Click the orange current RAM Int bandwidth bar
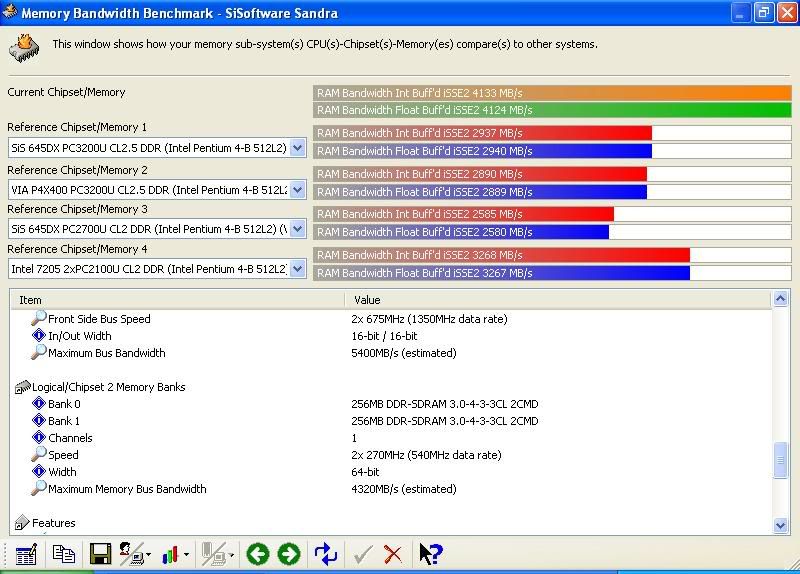Image resolution: width=800 pixels, height=574 pixels. tap(552, 93)
